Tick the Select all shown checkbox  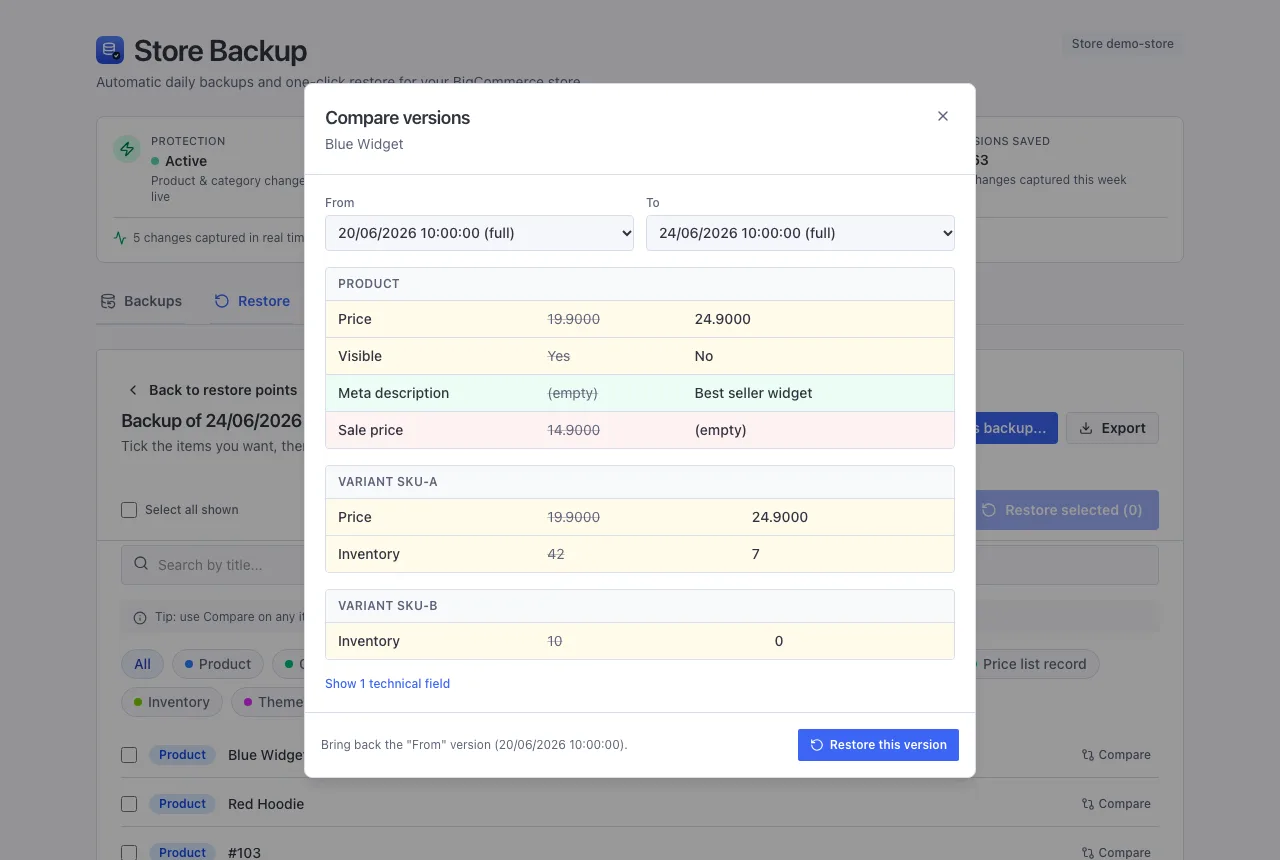tap(129, 510)
